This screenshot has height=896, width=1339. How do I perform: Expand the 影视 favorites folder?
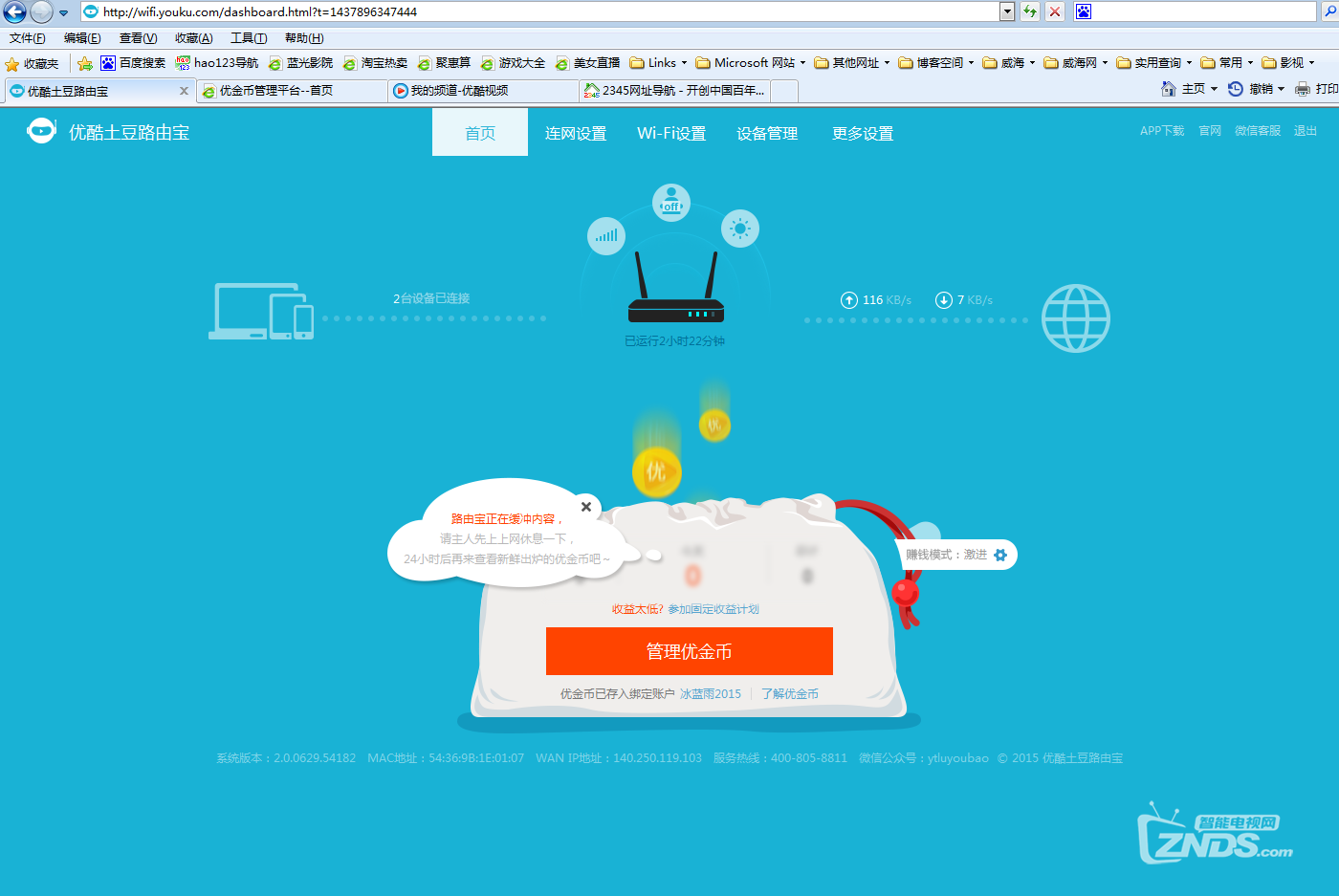click(1288, 63)
